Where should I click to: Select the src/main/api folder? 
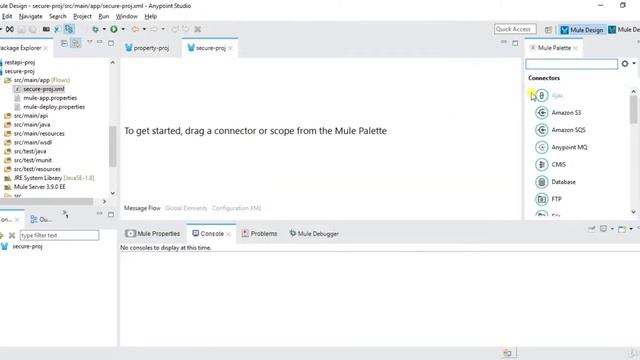click(27, 116)
